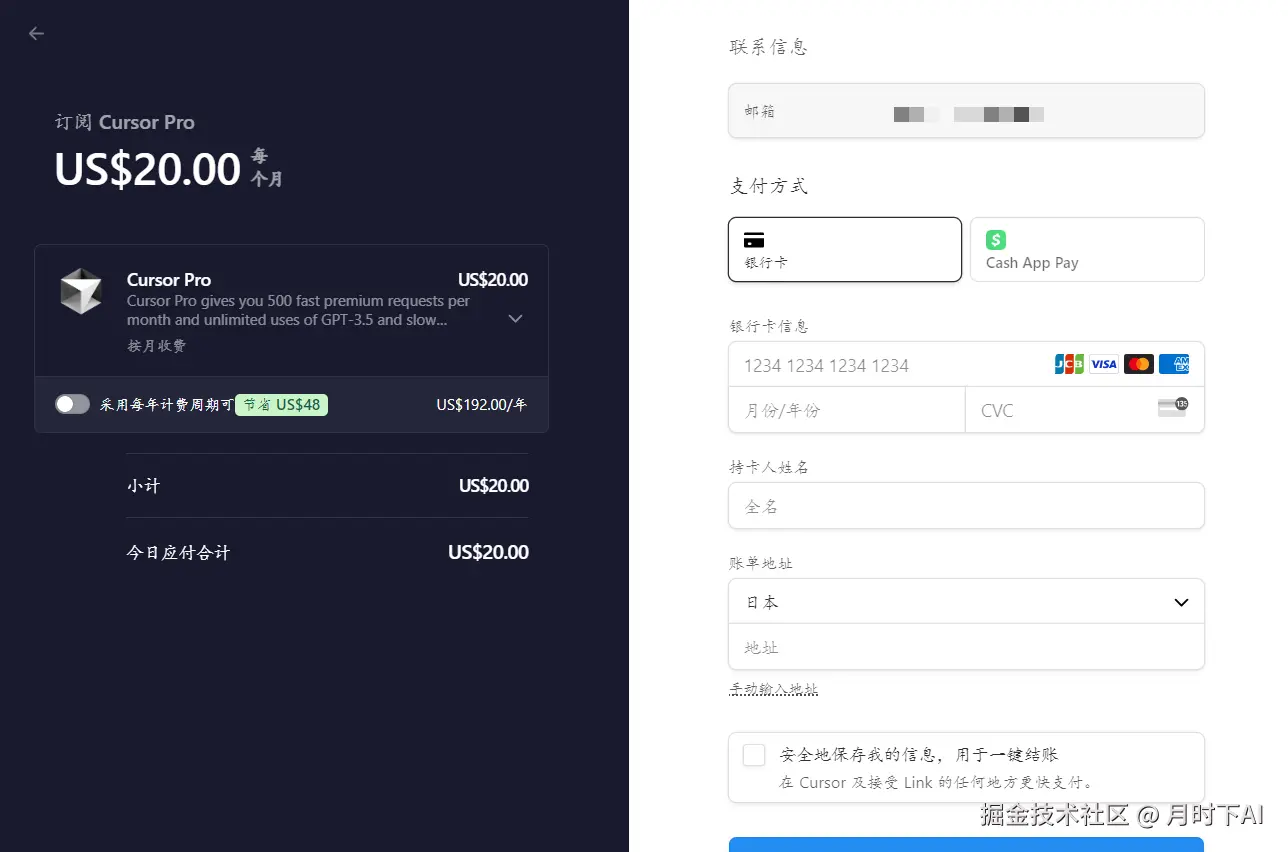
Task: Click the American Express brand icon
Action: click(1174, 364)
